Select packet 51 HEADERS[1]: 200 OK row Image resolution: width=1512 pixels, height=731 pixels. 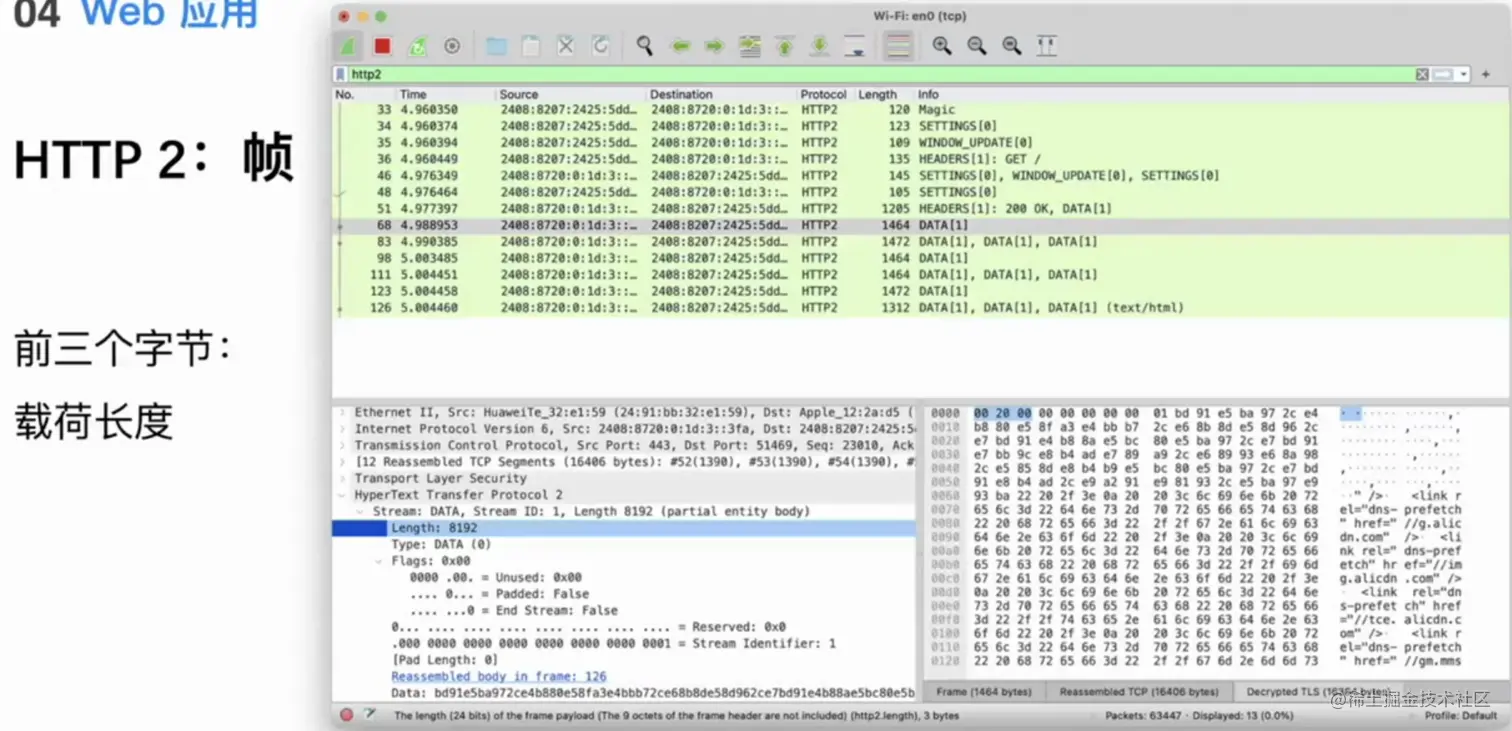click(921, 209)
